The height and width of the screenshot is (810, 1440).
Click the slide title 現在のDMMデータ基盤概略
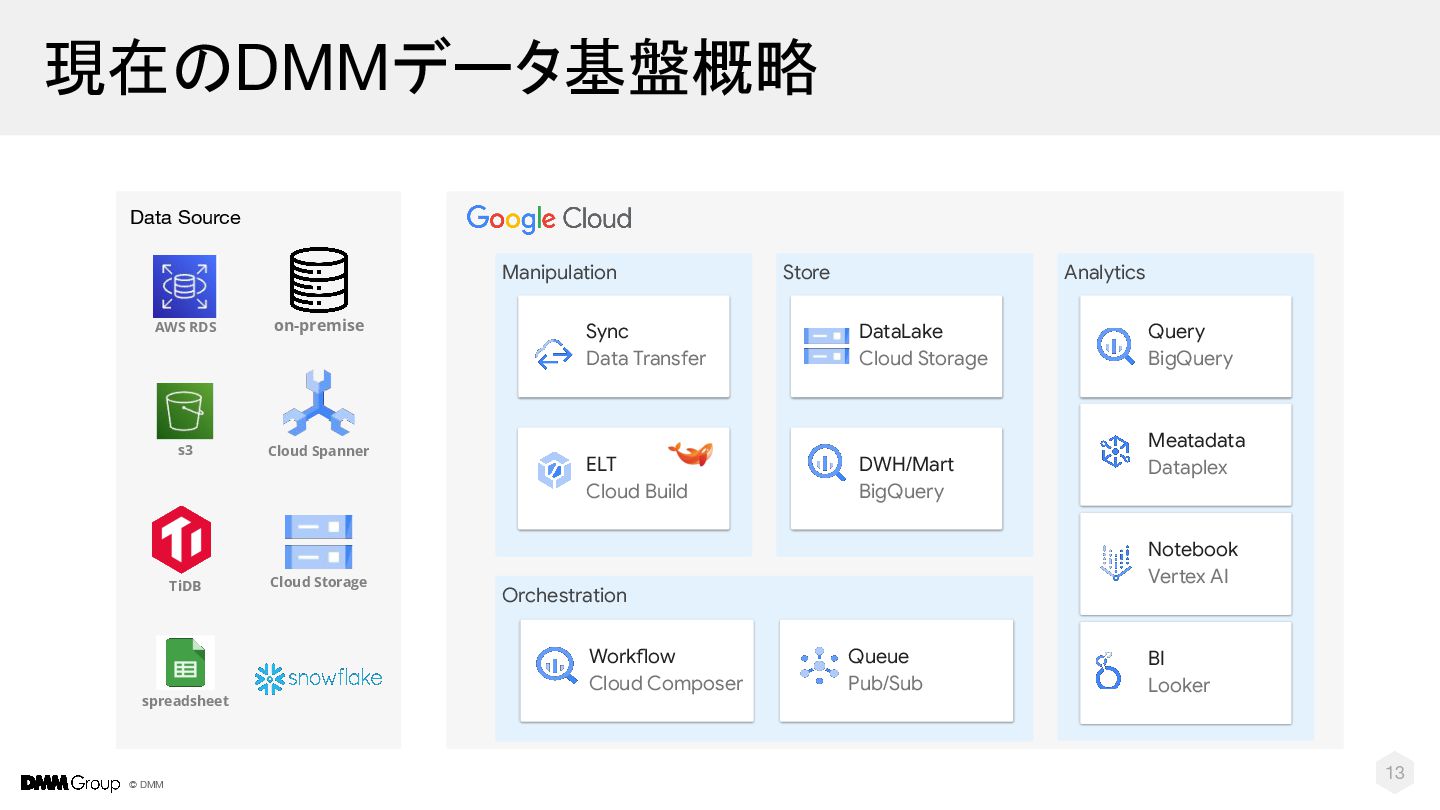[431, 68]
